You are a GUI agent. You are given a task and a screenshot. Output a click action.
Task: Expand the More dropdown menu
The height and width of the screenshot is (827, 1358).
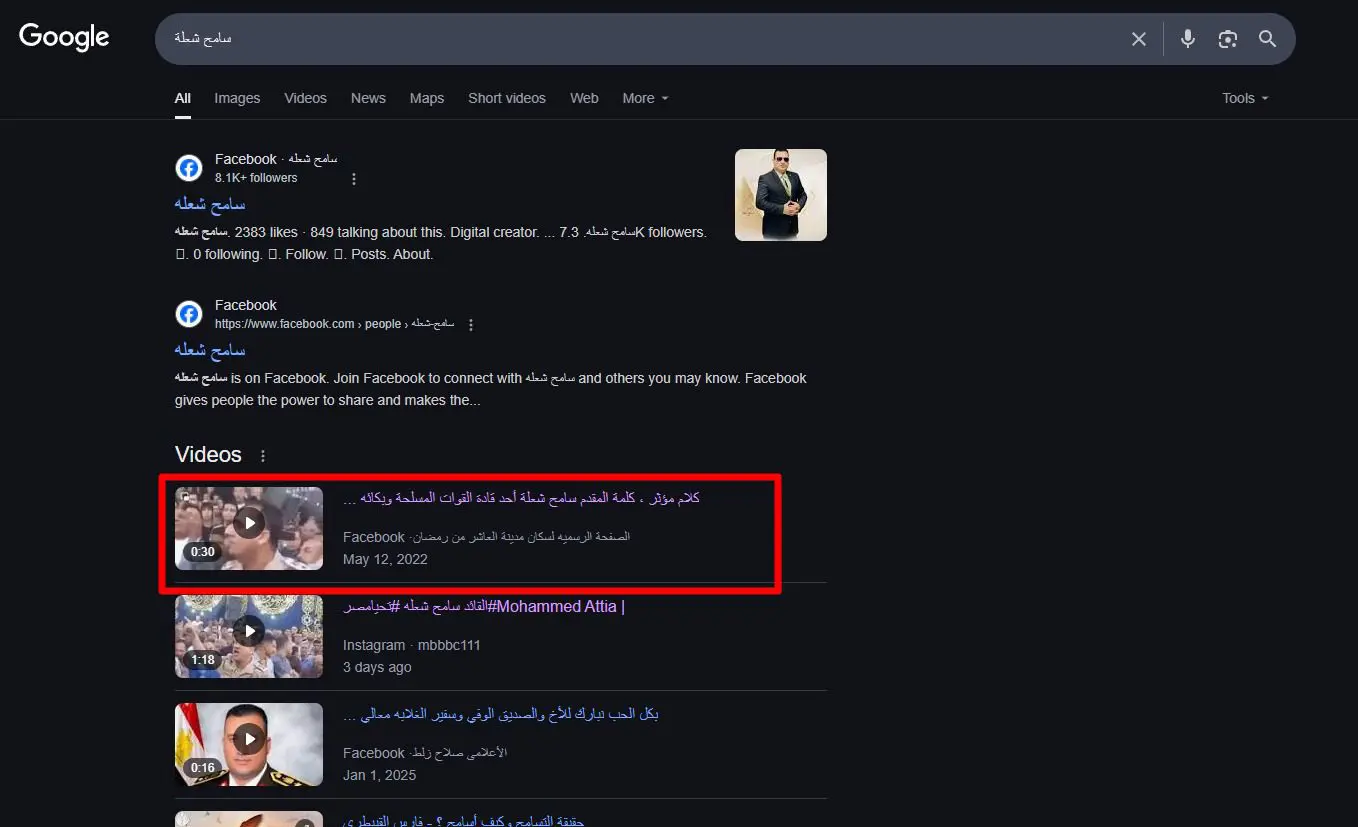[x=645, y=98]
